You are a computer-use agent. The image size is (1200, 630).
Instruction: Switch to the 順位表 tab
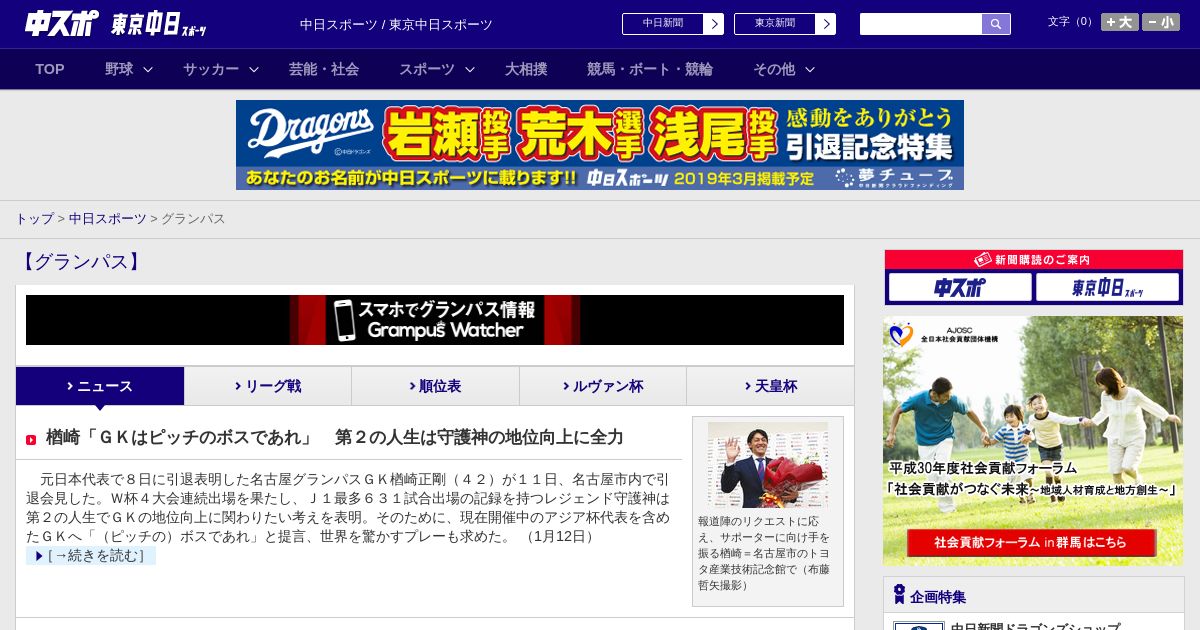(x=435, y=386)
